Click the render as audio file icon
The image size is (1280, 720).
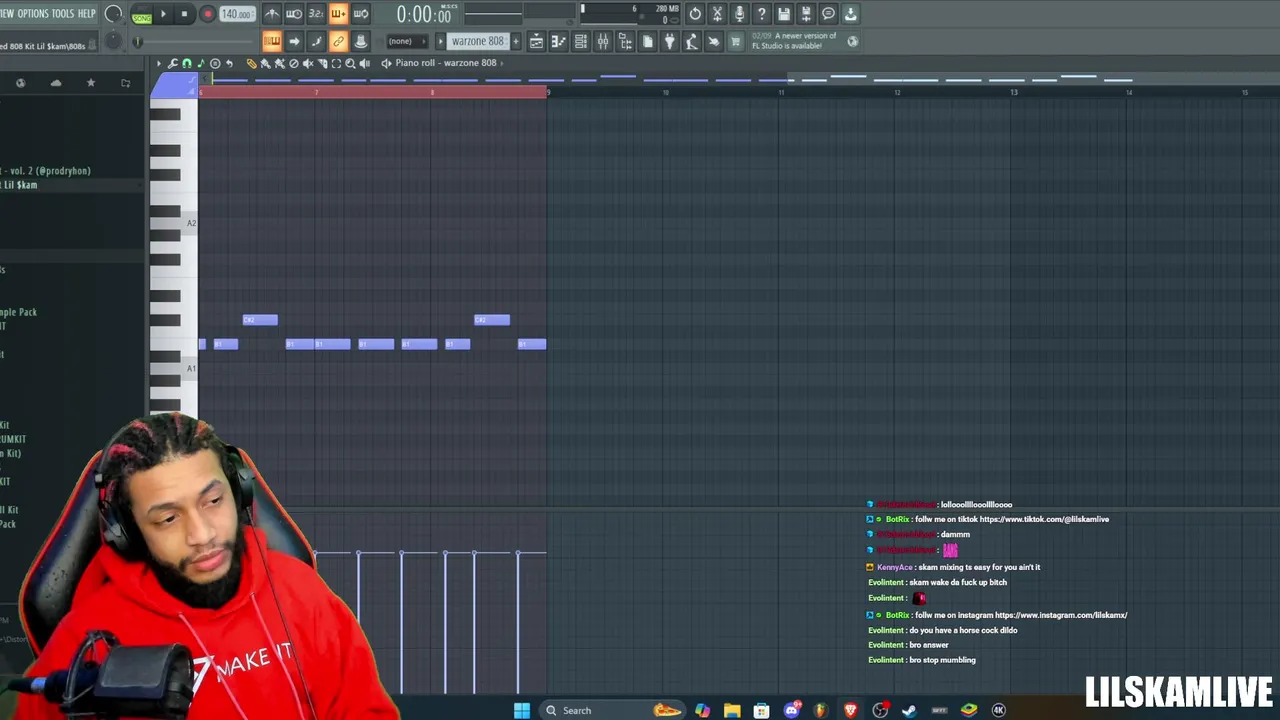tap(806, 14)
